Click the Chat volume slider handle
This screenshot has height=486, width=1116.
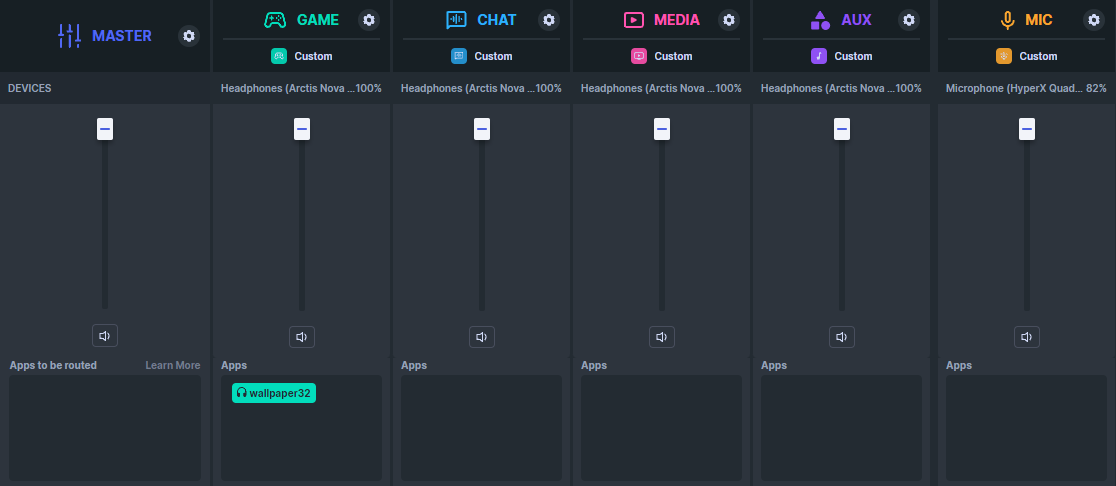point(482,129)
